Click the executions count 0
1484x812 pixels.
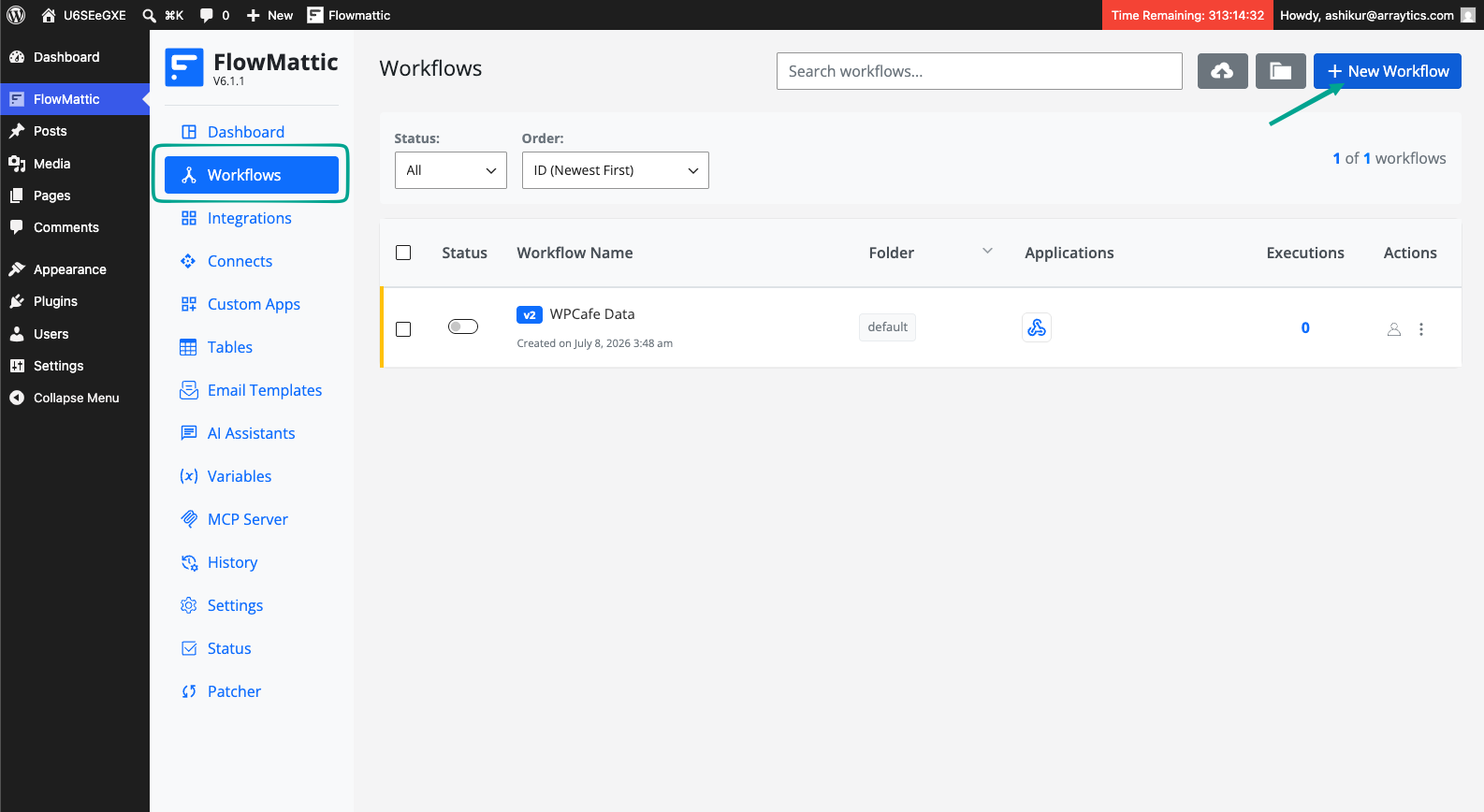(1305, 327)
